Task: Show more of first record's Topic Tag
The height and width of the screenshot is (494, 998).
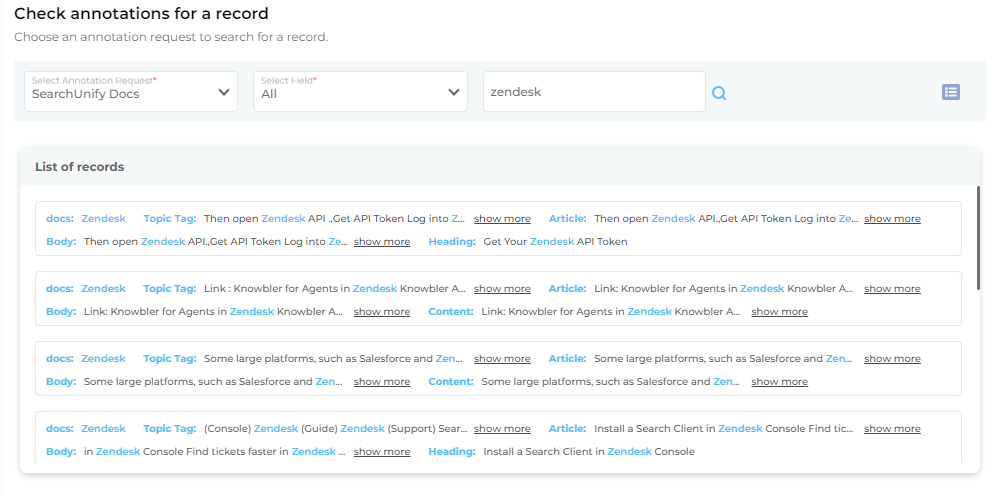Action: (502, 218)
